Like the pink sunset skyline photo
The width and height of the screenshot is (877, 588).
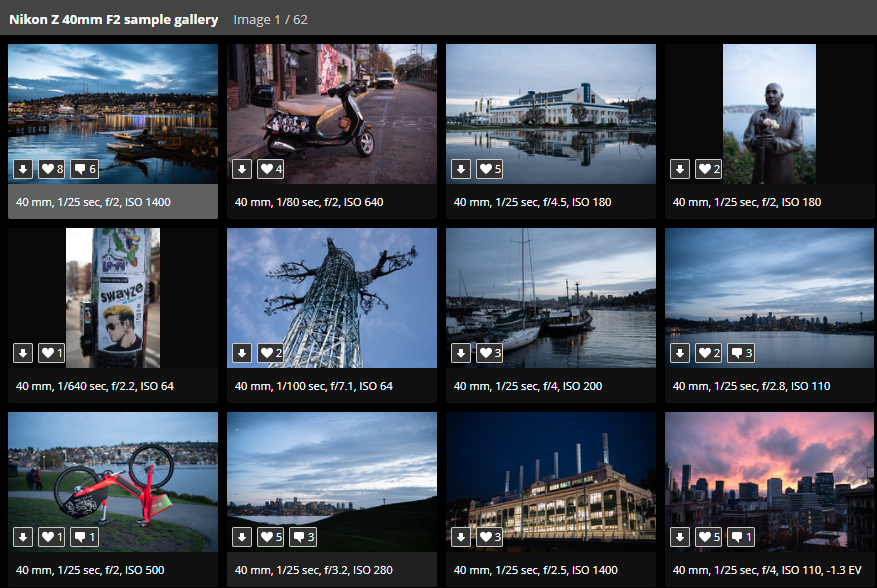click(x=708, y=537)
